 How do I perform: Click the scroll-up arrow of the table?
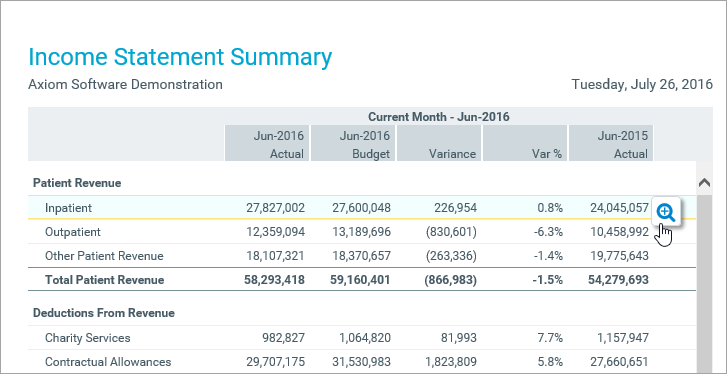pyautogui.click(x=704, y=183)
